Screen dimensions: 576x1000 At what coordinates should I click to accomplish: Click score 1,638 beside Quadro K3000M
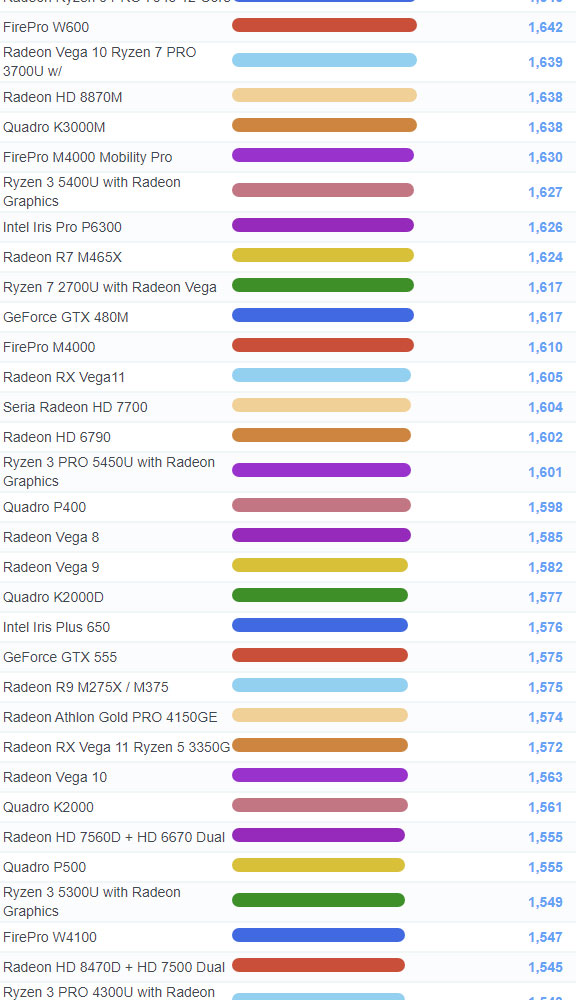pos(545,128)
